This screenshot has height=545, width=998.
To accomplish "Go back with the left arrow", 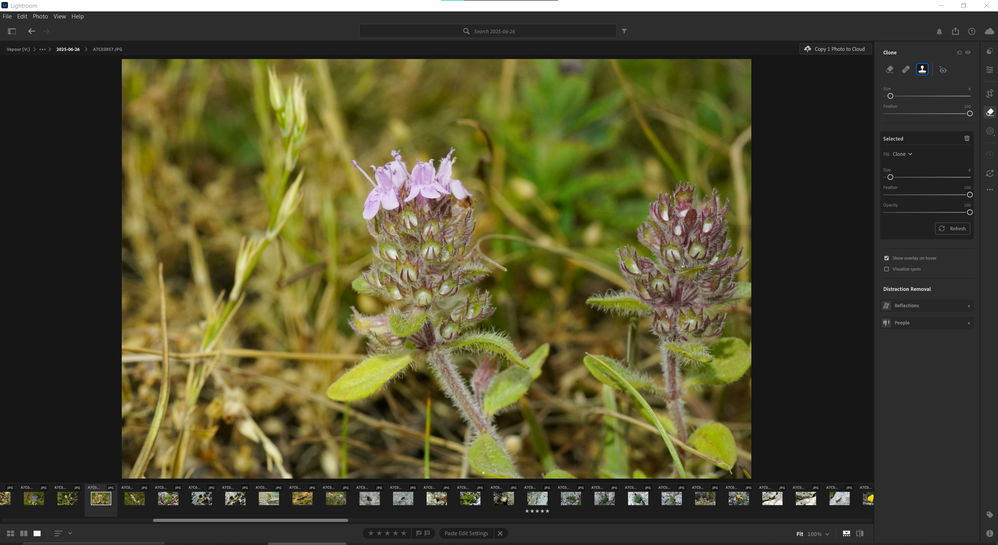I will pos(31,31).
